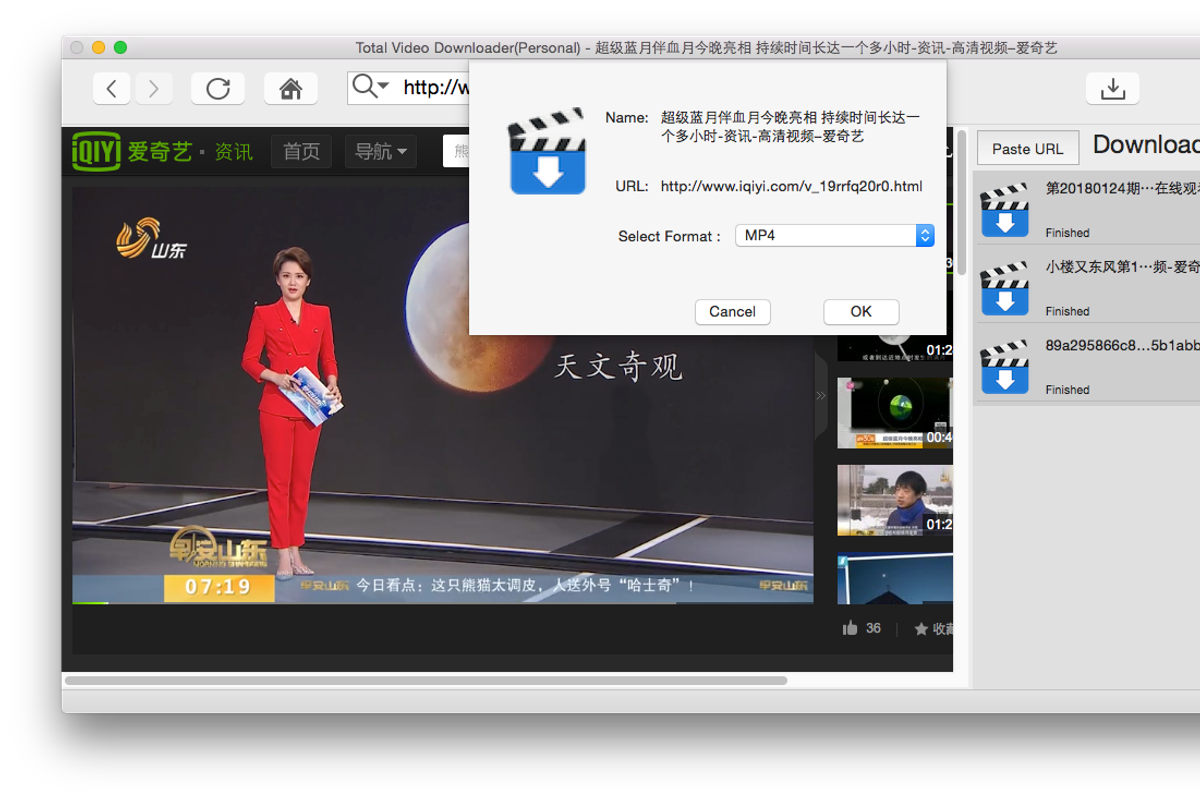The image size is (1200, 800).
Task: Cancel the download dialog
Action: (x=733, y=312)
